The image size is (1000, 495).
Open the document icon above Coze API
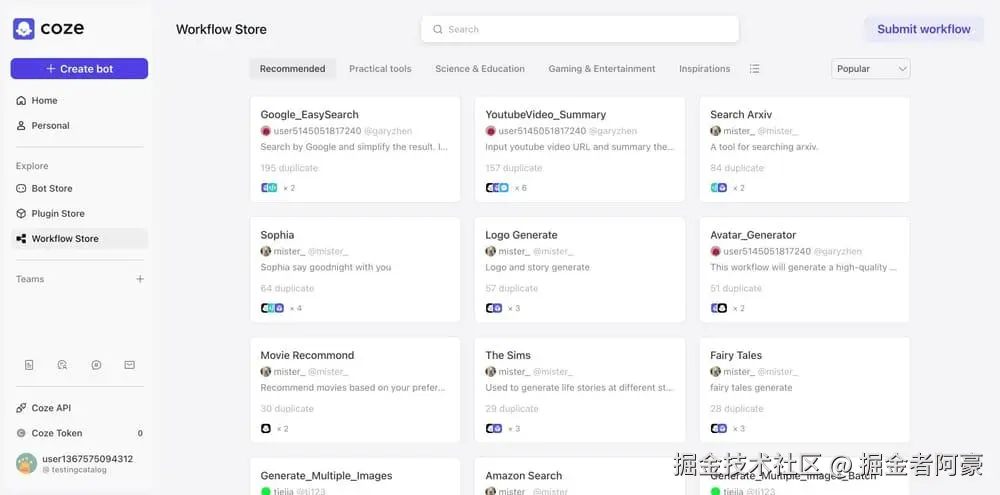(x=29, y=365)
